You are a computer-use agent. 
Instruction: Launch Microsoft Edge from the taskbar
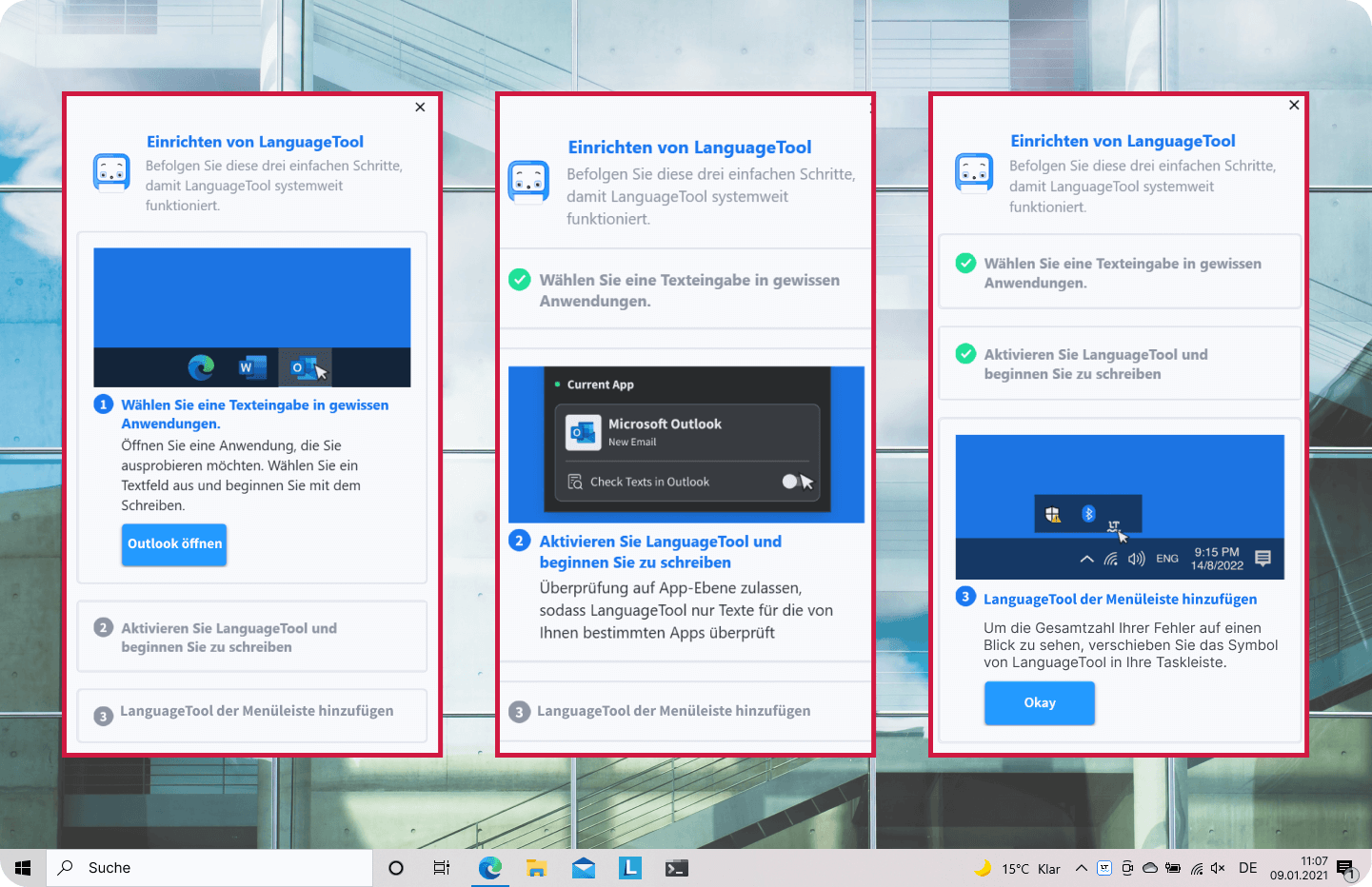(490, 868)
